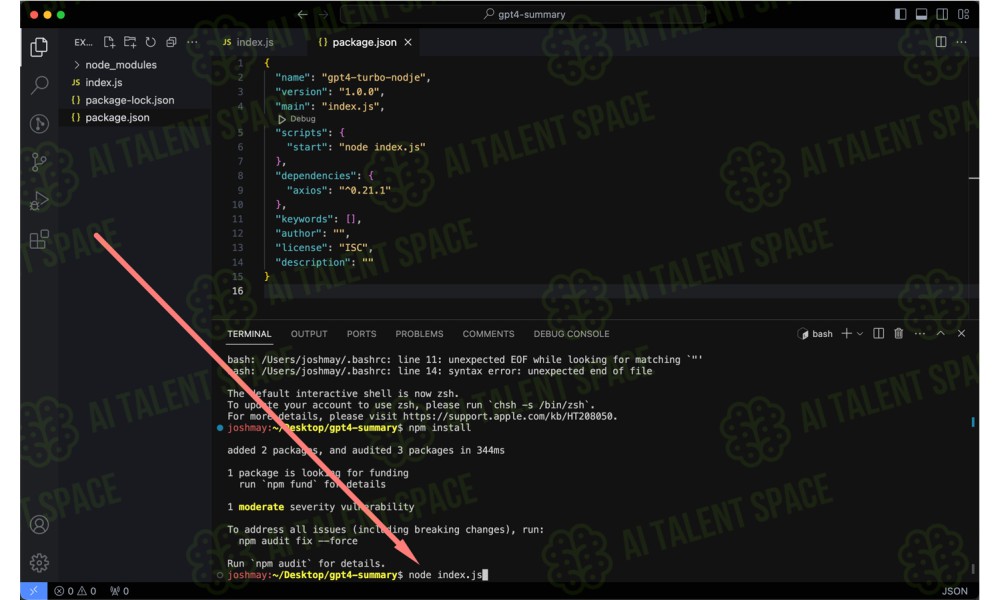Toggle the primary side bar layout icon
This screenshot has width=1000, height=600.
click(x=901, y=14)
